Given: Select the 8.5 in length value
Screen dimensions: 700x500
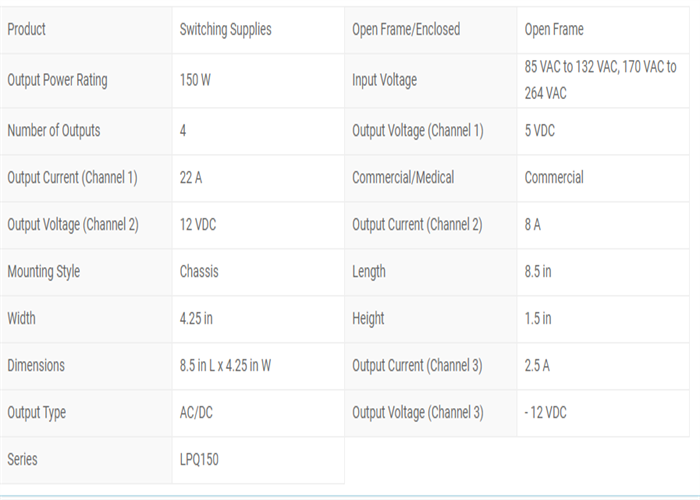Looking at the screenshot, I should (x=538, y=271).
